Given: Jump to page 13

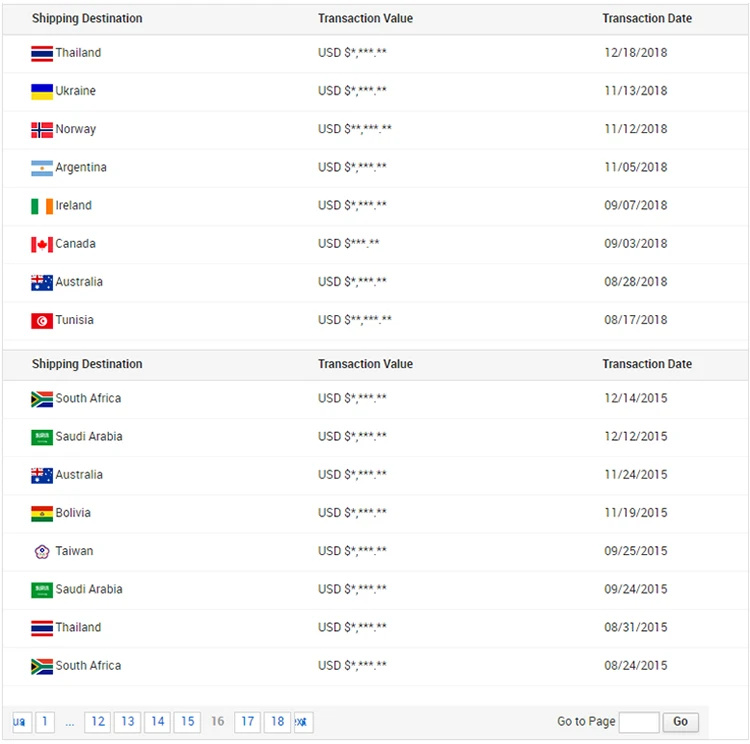Looking at the screenshot, I should click(127, 721).
